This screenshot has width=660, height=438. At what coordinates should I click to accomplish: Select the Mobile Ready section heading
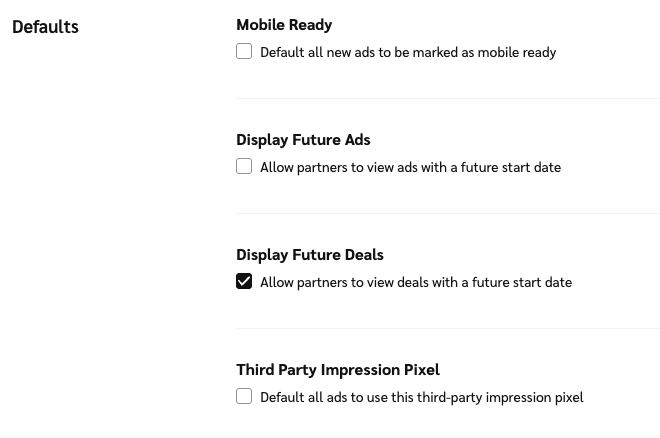(284, 24)
